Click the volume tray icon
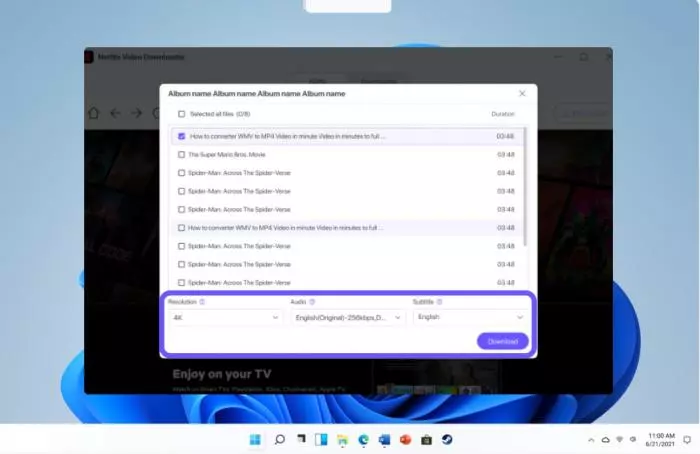Viewport: 700px width, 454px height. (x=633, y=440)
